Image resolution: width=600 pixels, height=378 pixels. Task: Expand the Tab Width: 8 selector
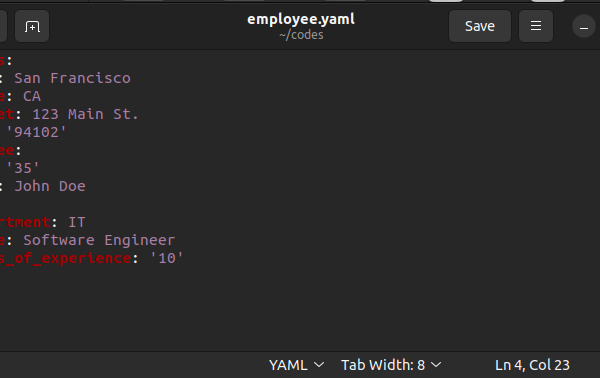[391, 365]
